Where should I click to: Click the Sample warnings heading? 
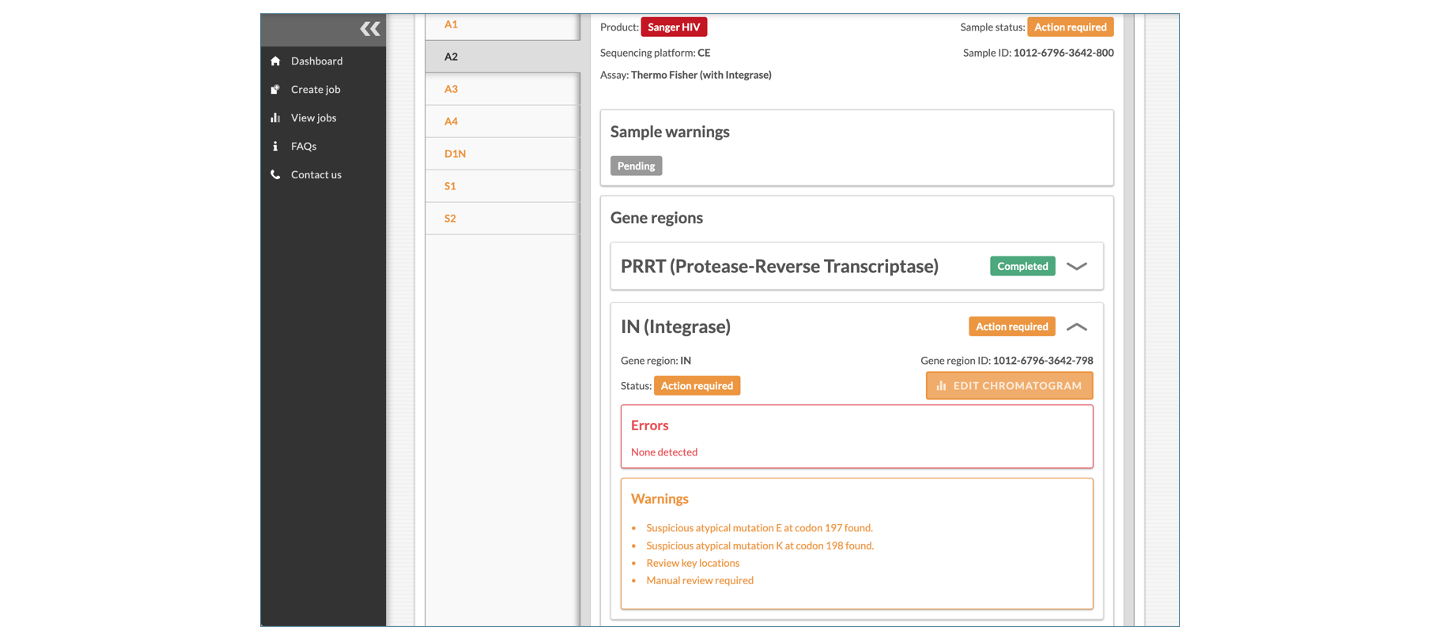point(670,132)
